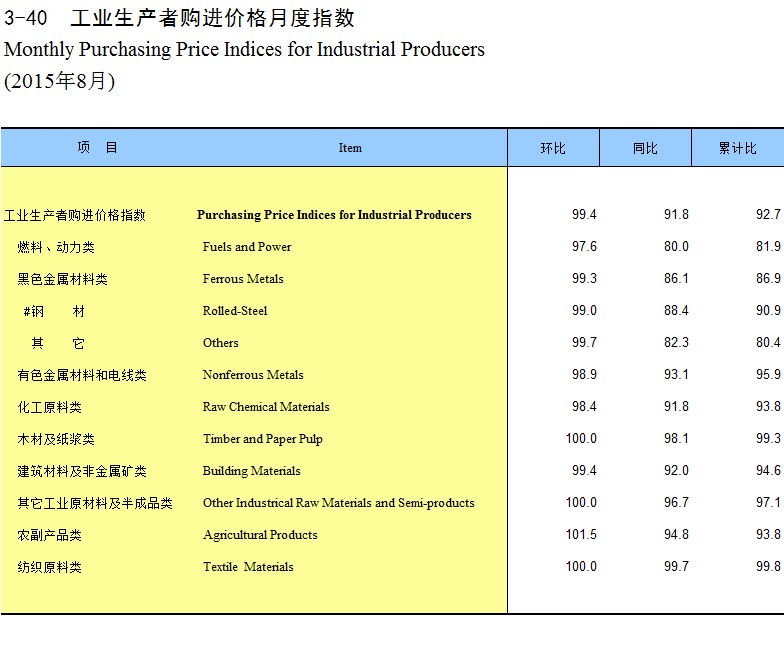
Task: Select the '建筑材料及非金属矿类' row label
Action: [x=82, y=471]
